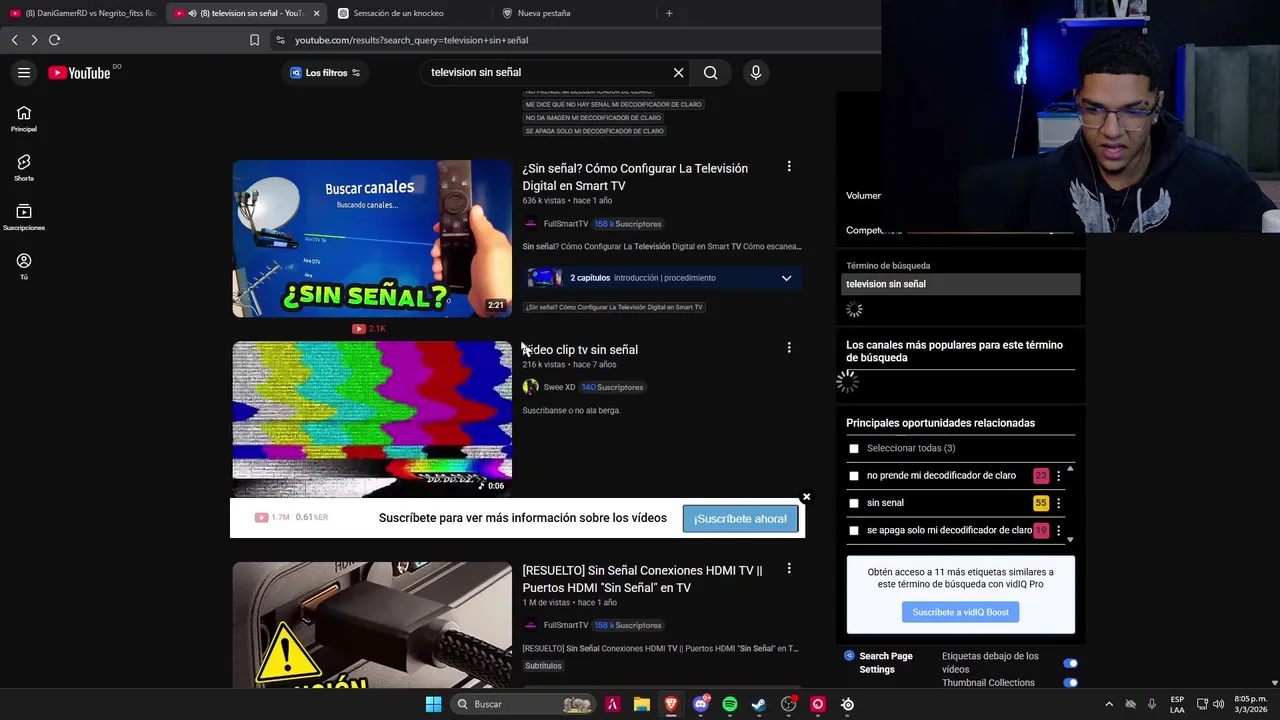The width and height of the screenshot is (1280, 720).
Task: Click the browser address bar URL
Action: pos(411,40)
